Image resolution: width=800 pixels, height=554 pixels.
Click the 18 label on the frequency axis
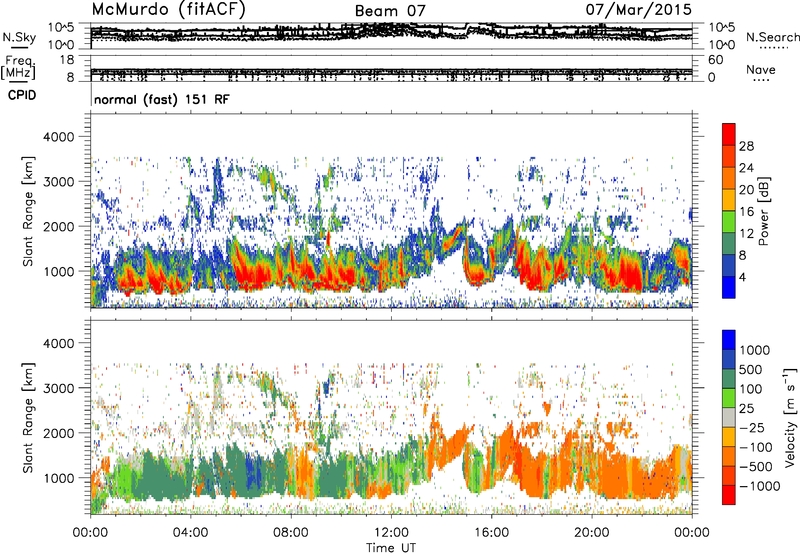[67, 60]
